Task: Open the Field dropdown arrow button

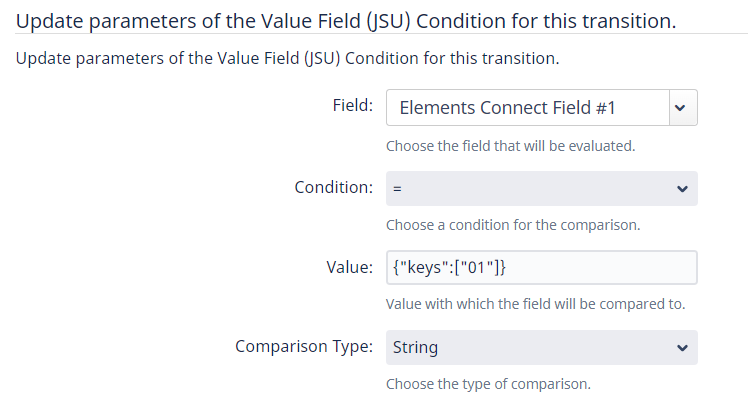Action: 683,108
